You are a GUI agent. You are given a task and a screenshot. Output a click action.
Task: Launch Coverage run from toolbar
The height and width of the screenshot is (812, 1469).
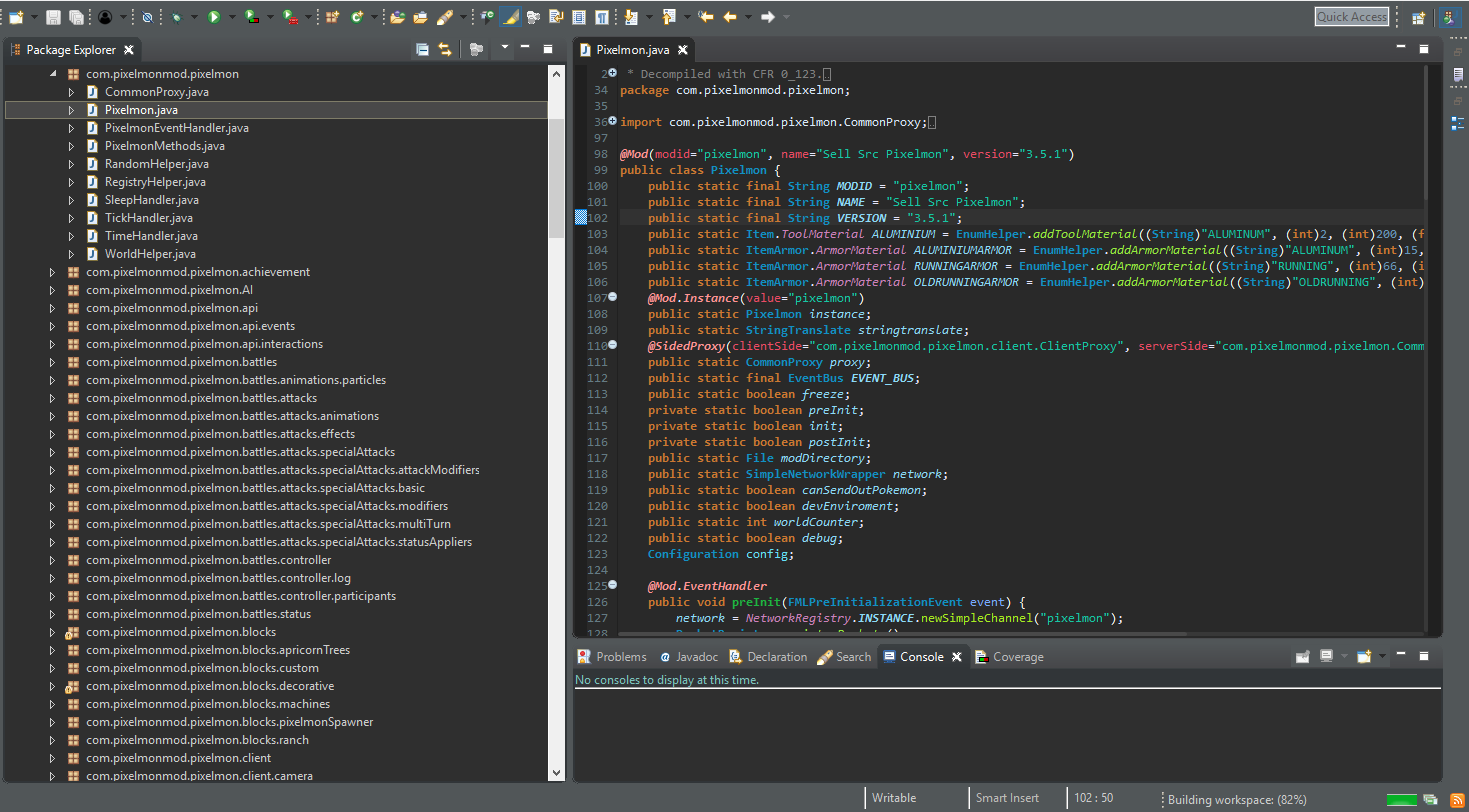tap(251, 17)
